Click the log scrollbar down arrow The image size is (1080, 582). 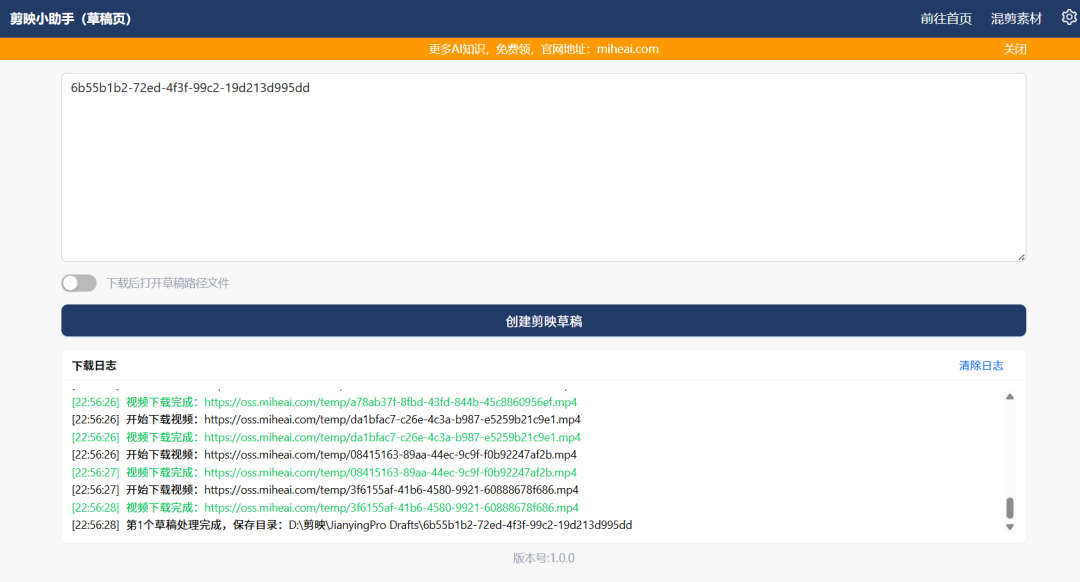(x=1009, y=527)
